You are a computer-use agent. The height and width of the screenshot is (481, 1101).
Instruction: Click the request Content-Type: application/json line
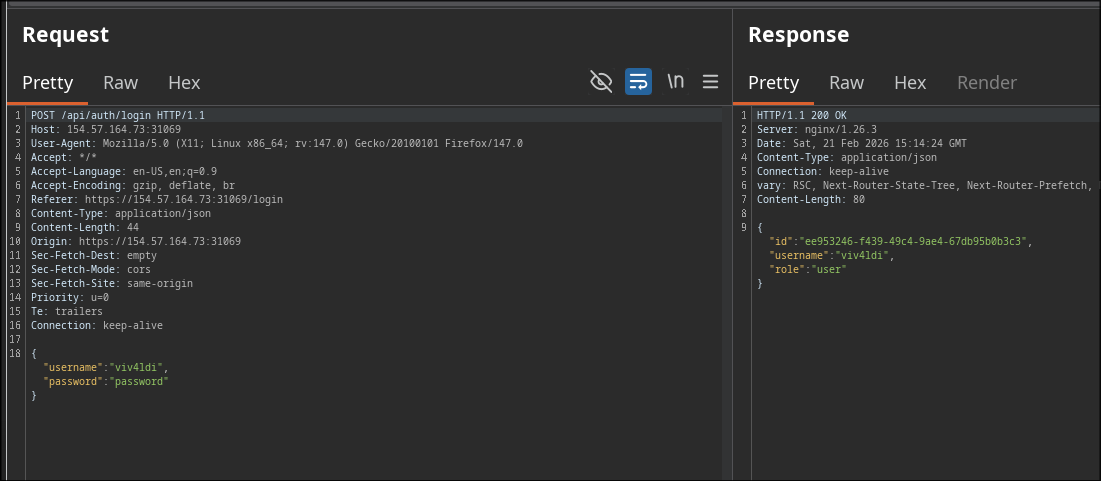coord(121,213)
